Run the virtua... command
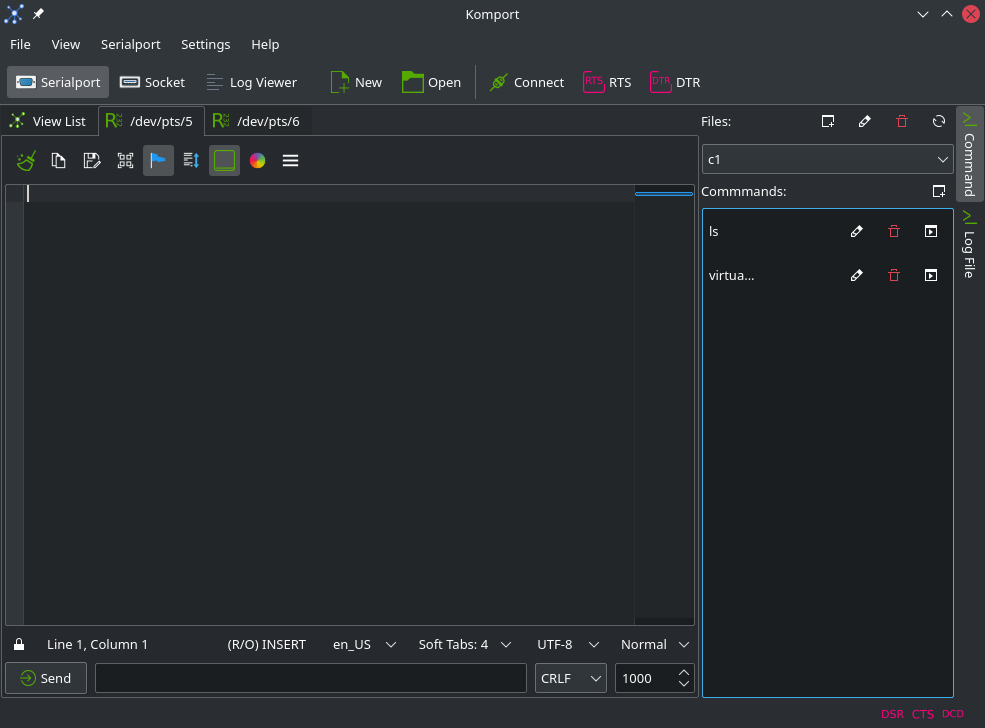 coord(931,275)
